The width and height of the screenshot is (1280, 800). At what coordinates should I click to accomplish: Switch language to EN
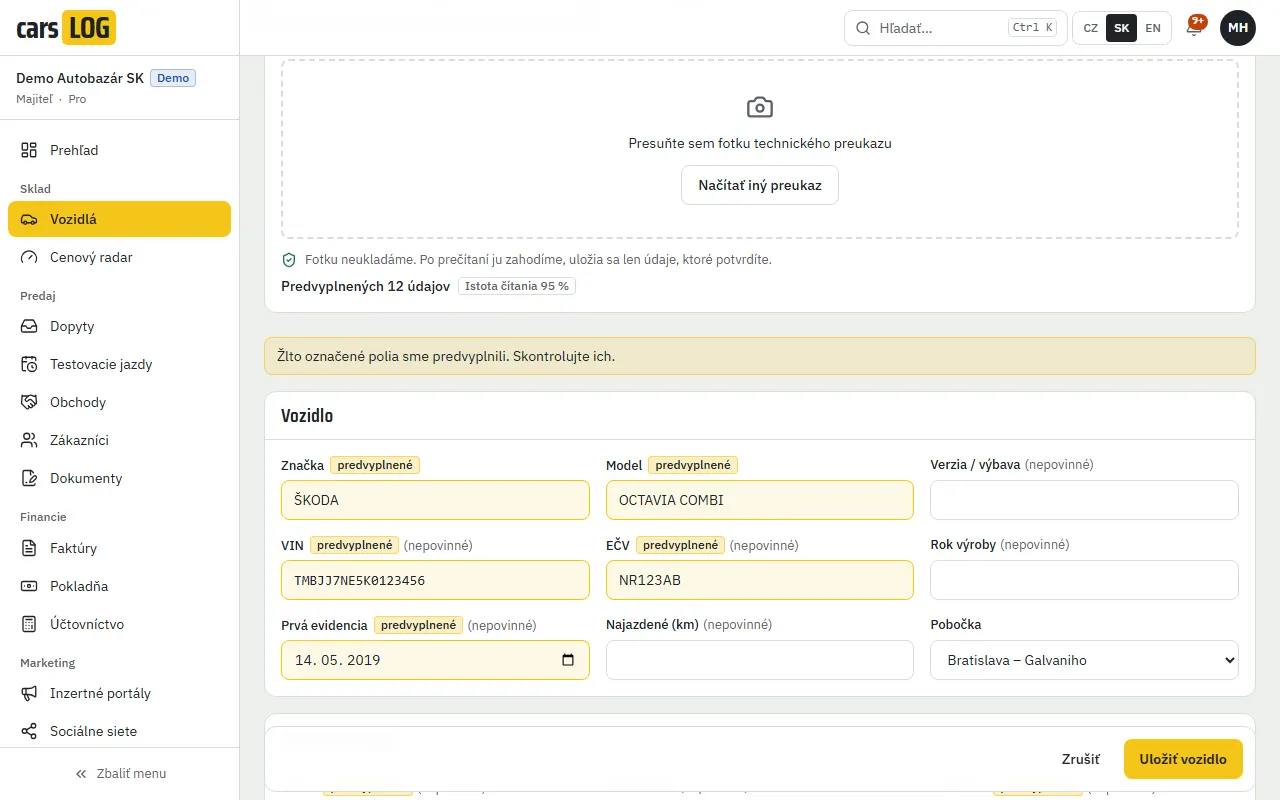[x=1153, y=28]
